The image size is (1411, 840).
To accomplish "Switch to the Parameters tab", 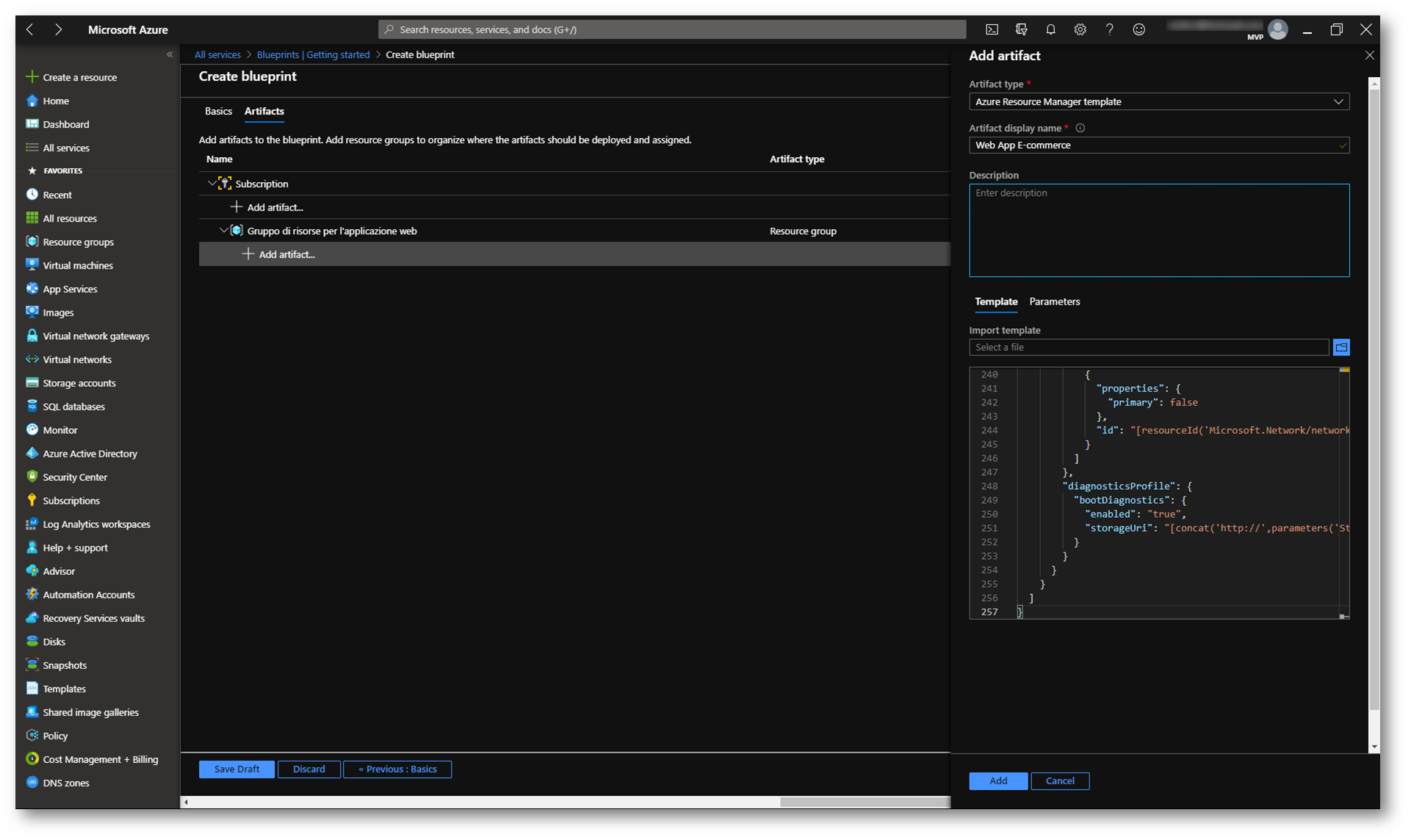I will (x=1054, y=301).
